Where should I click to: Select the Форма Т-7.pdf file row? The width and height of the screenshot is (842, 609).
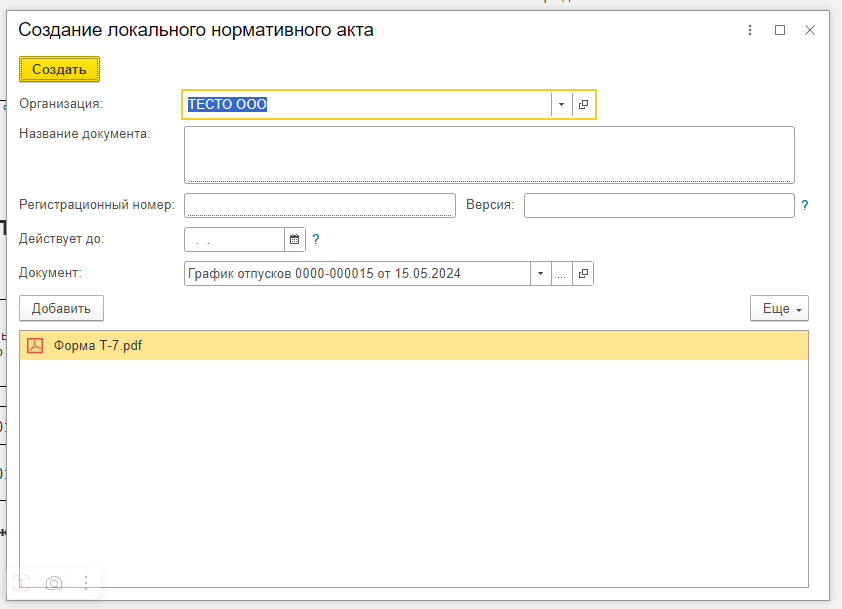413,345
